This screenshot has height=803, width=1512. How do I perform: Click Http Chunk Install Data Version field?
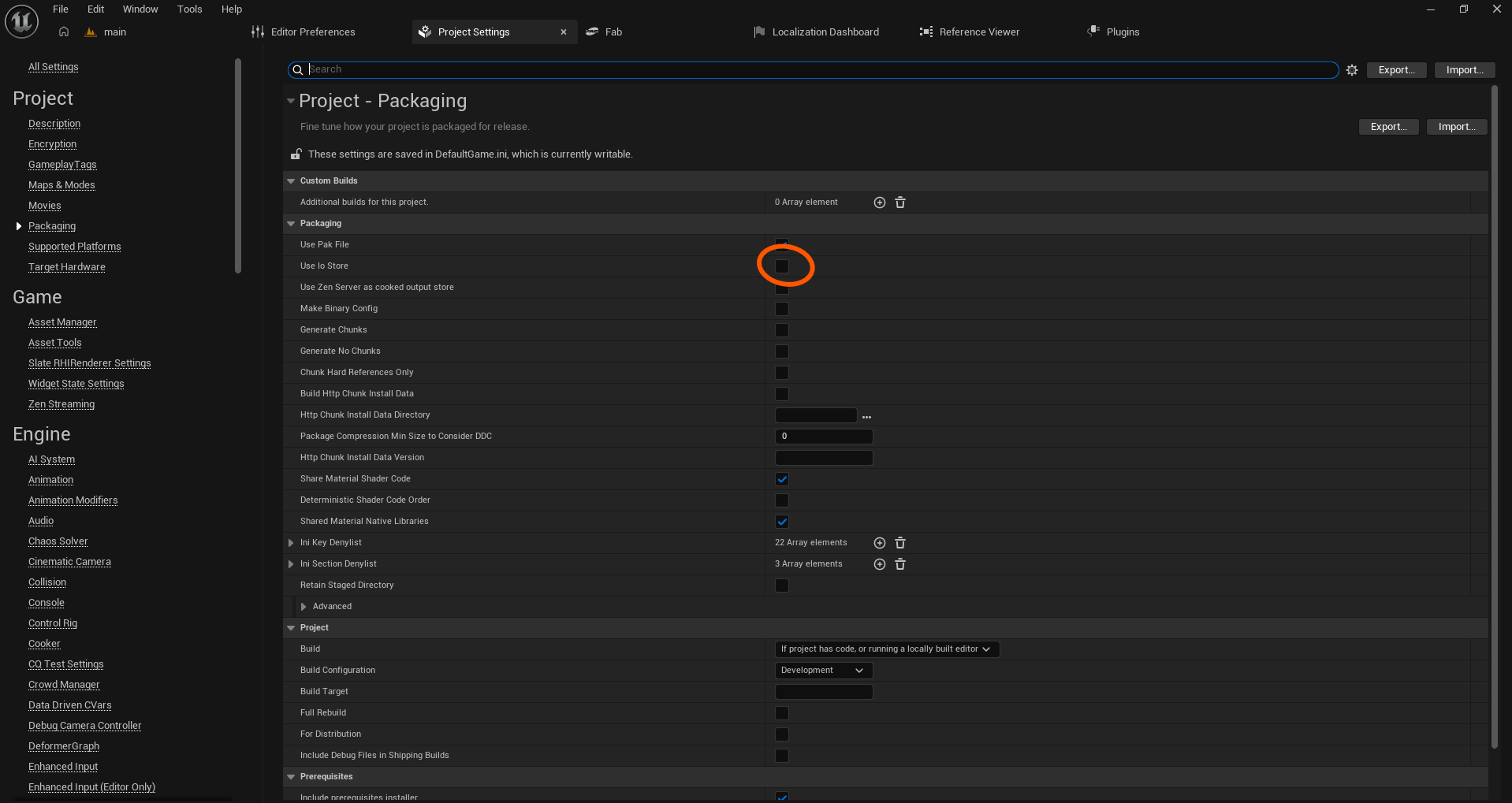pyautogui.click(x=824, y=458)
